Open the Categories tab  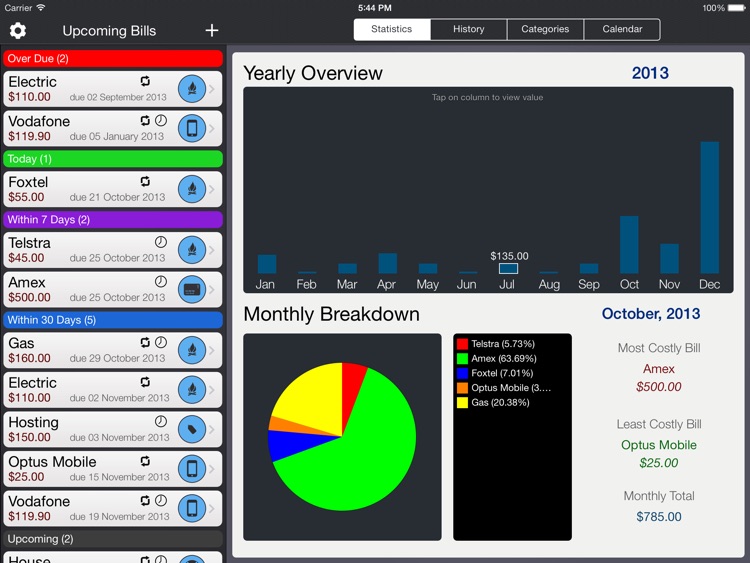pos(545,29)
